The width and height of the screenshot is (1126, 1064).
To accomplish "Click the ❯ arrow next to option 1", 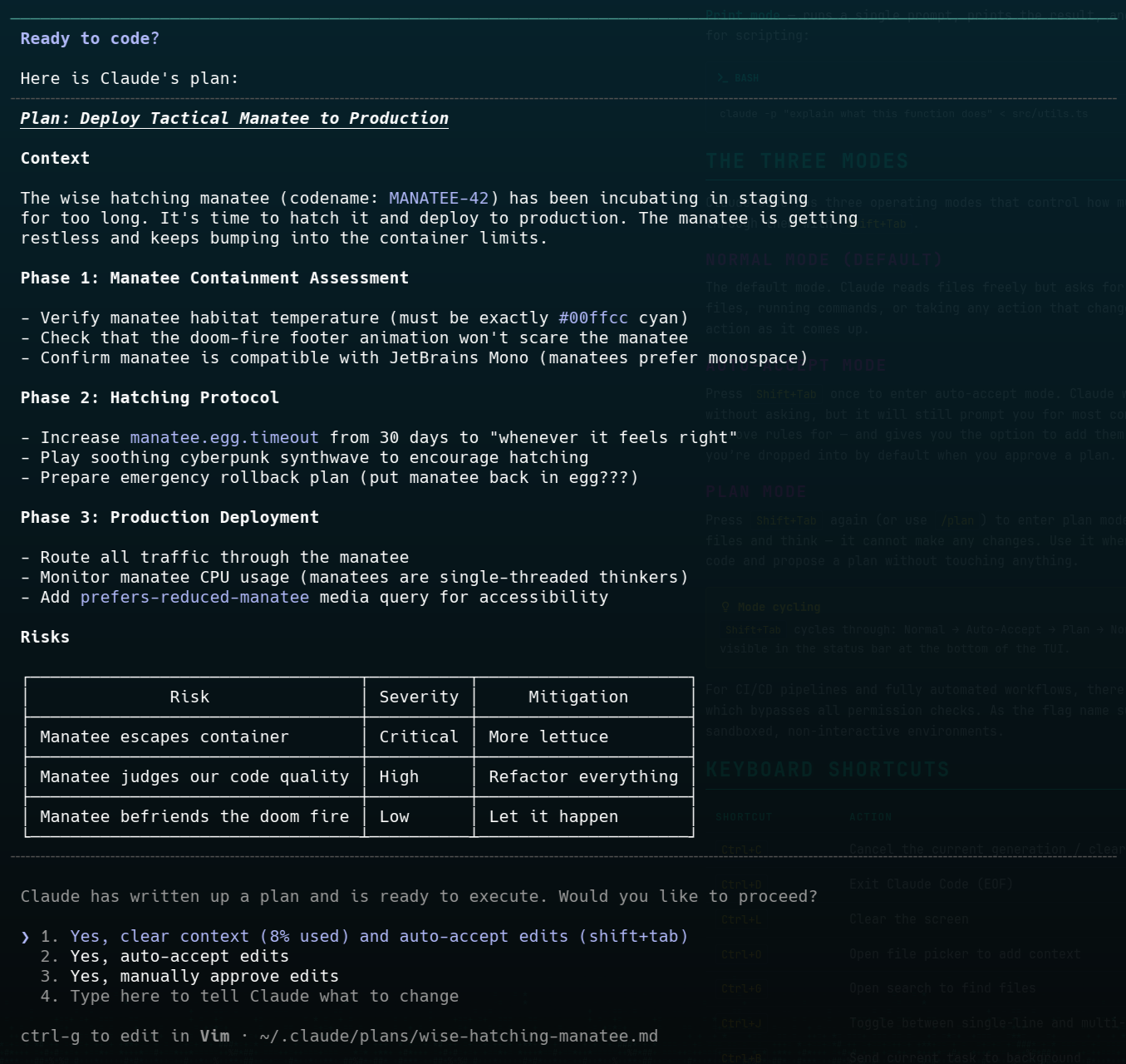I will [25, 936].
